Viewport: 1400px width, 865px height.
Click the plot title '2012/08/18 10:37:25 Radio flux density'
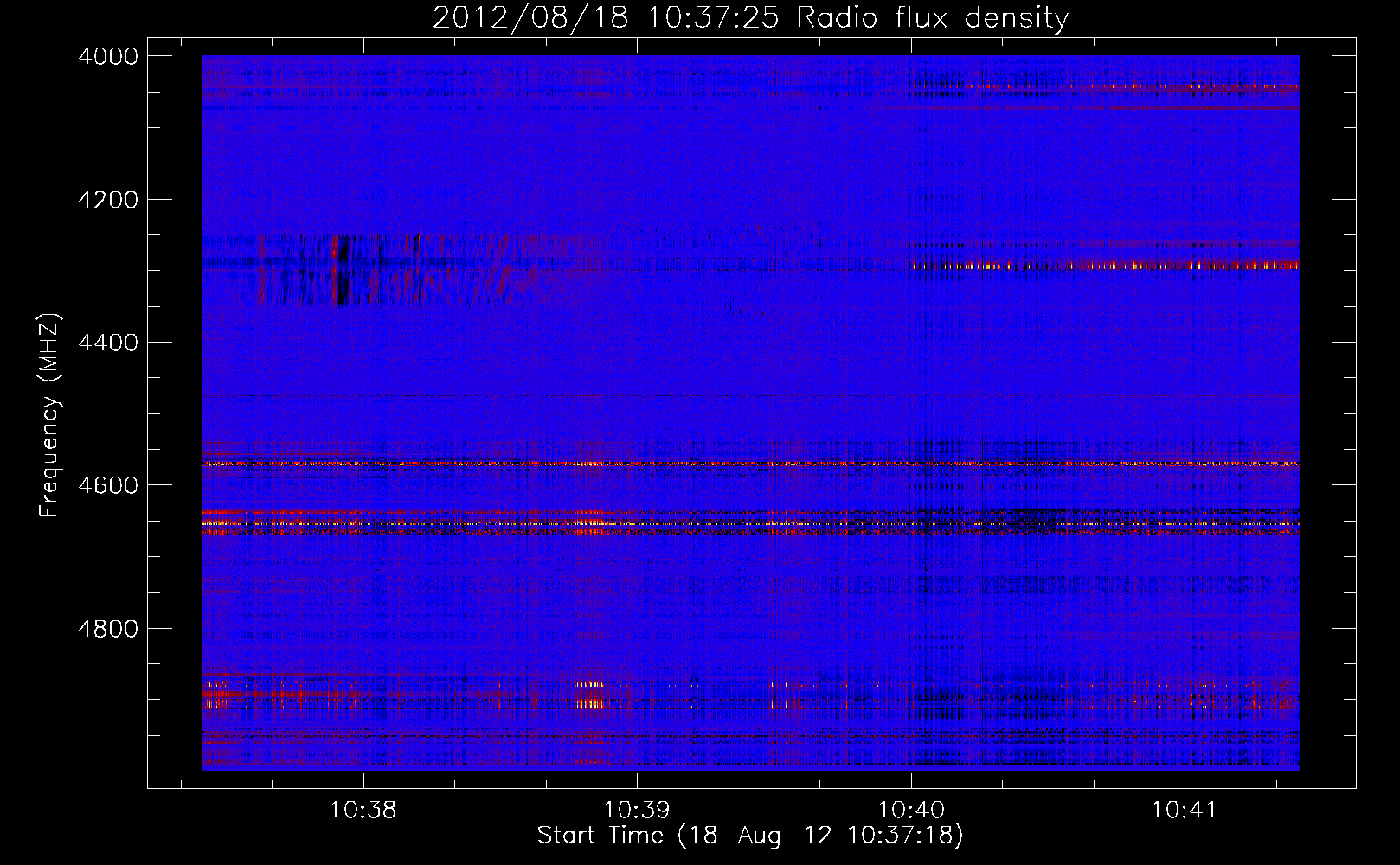tap(750, 17)
